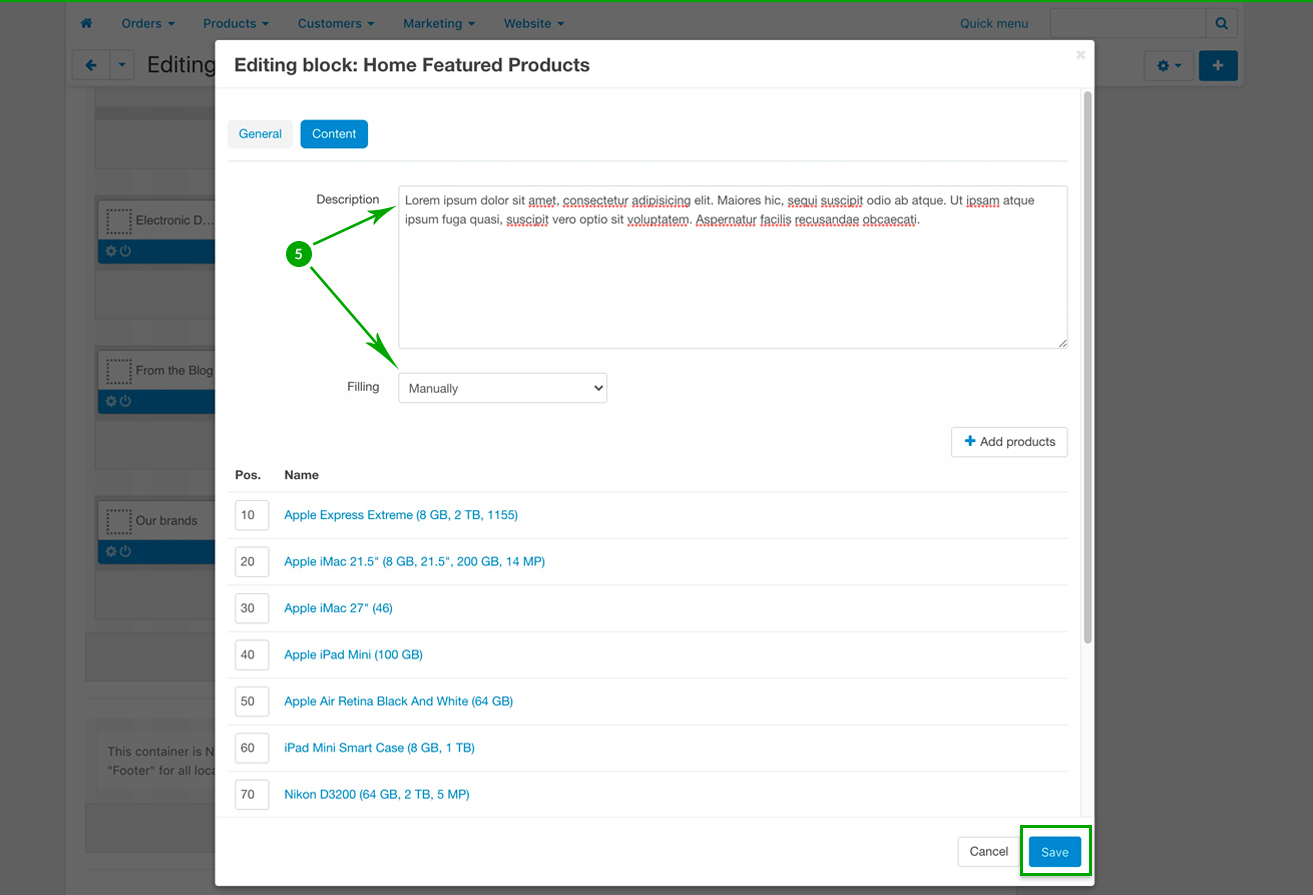Screen dimensions: 1313x895
Task: Open settings gear on Electronic D… block
Action: [111, 251]
